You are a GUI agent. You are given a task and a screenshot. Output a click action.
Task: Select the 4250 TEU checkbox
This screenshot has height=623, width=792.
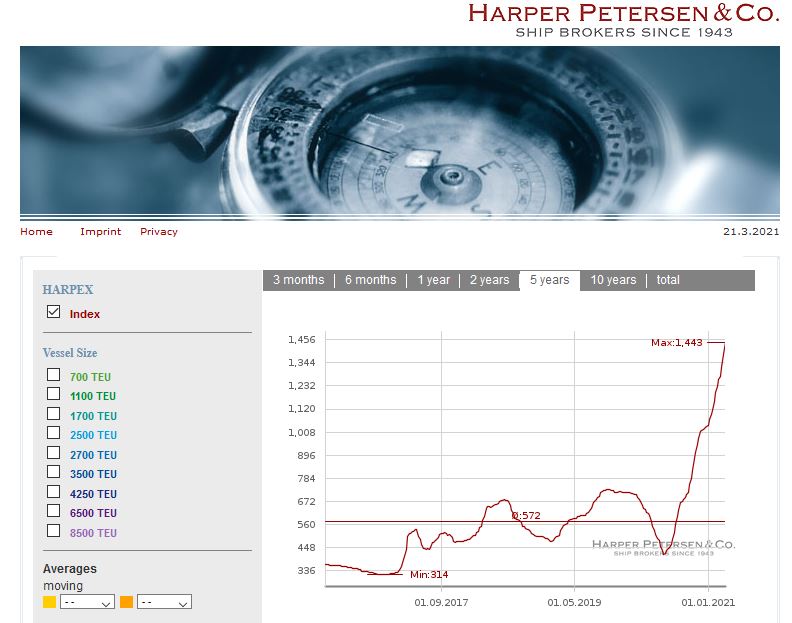pyautogui.click(x=54, y=493)
